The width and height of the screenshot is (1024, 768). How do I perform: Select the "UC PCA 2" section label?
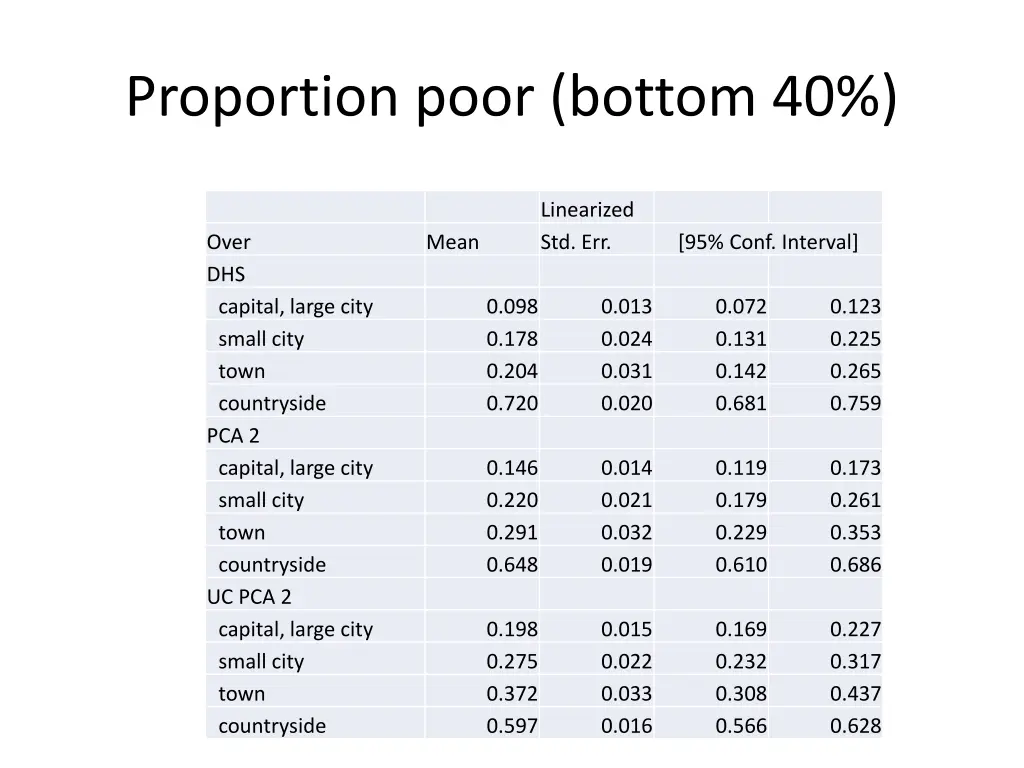click(249, 597)
